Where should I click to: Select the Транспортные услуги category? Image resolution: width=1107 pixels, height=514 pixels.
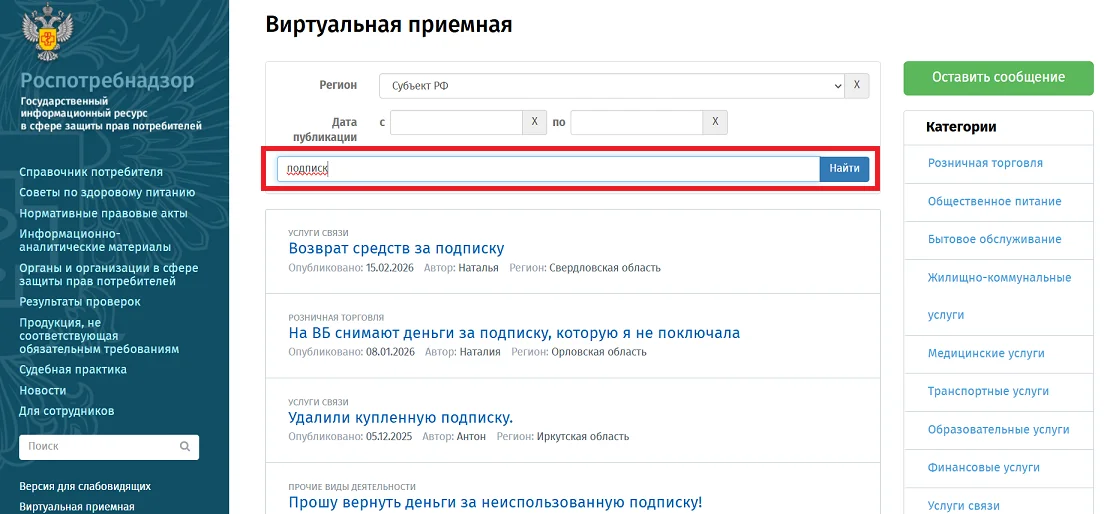[988, 391]
